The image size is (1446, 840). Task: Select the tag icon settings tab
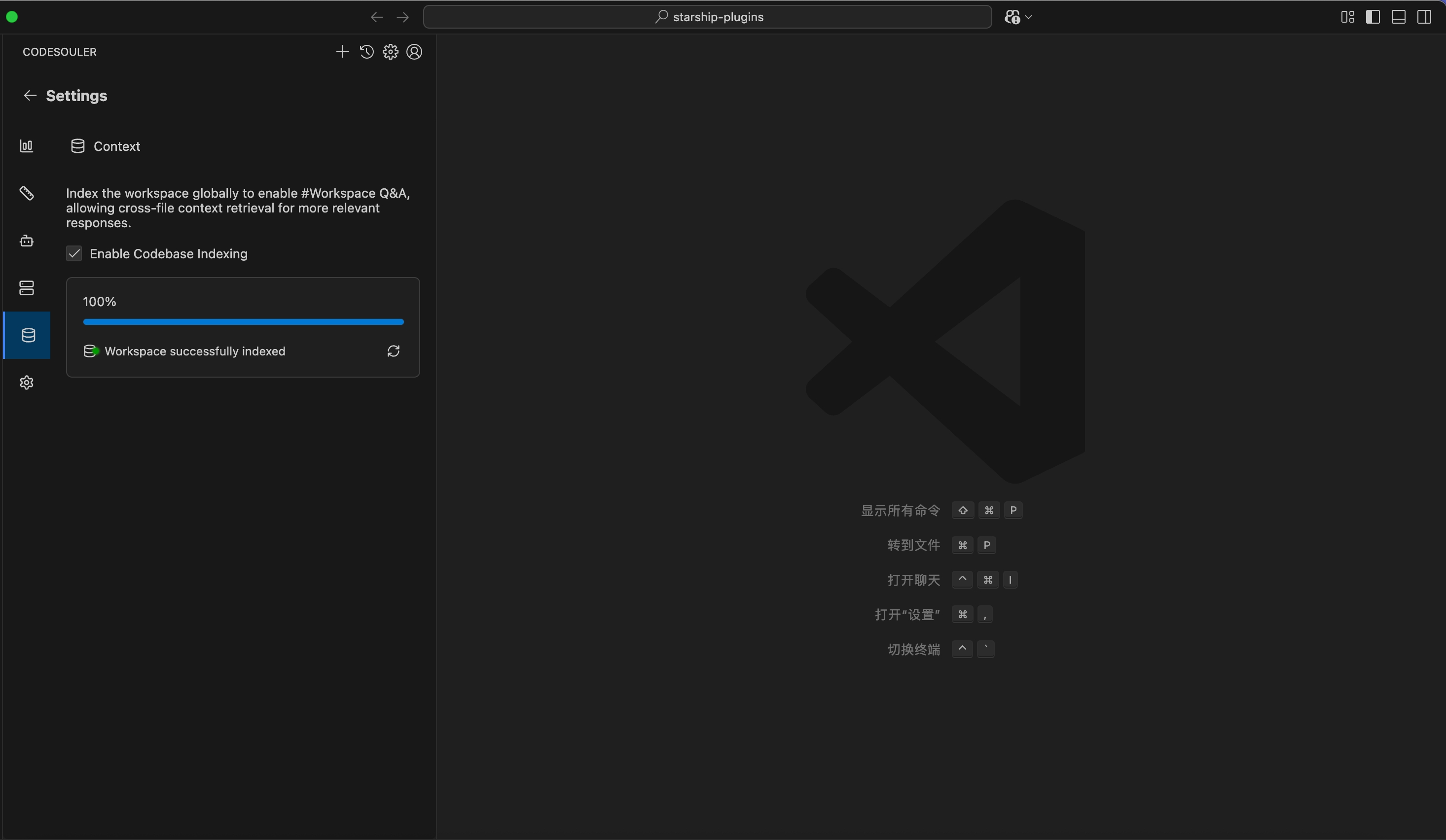27,193
